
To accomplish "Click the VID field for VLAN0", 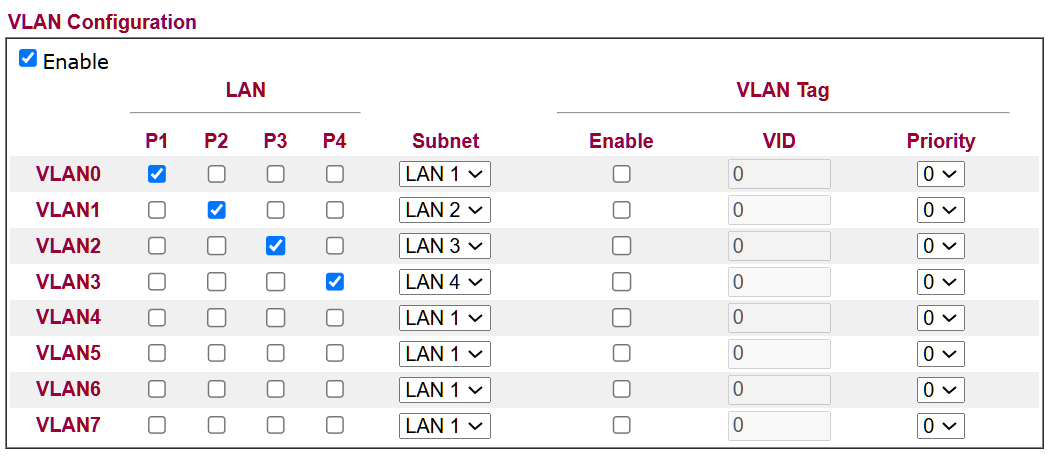I will 779,174.
